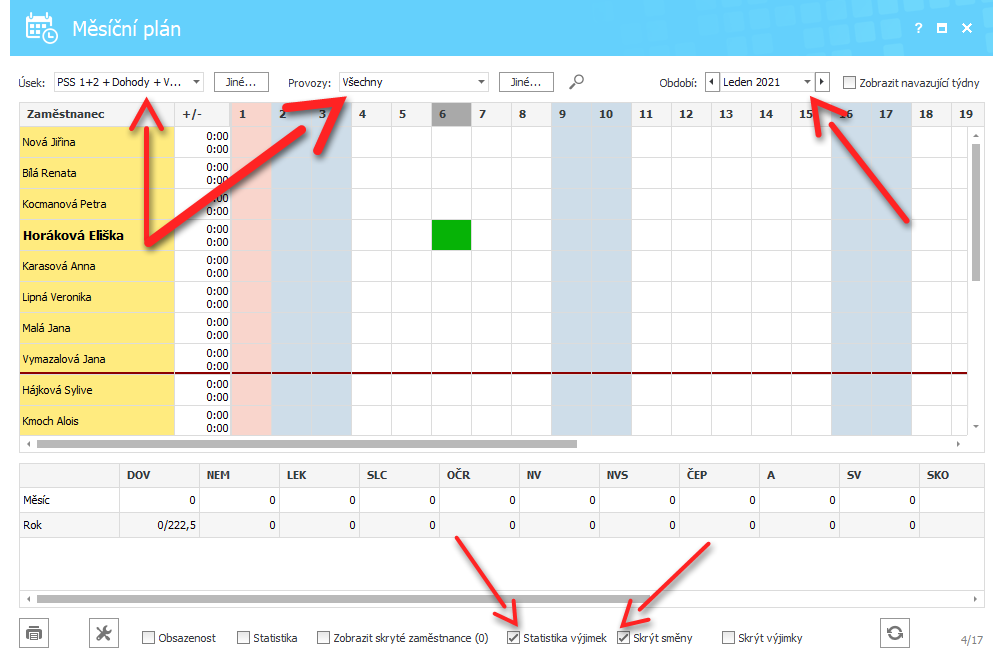Click the Rok row label

click(33, 525)
